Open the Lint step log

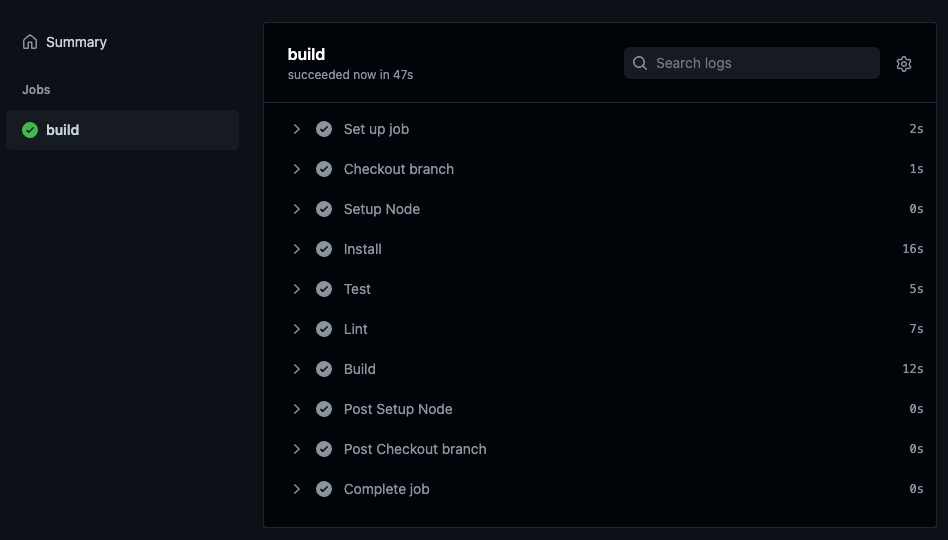(x=356, y=329)
